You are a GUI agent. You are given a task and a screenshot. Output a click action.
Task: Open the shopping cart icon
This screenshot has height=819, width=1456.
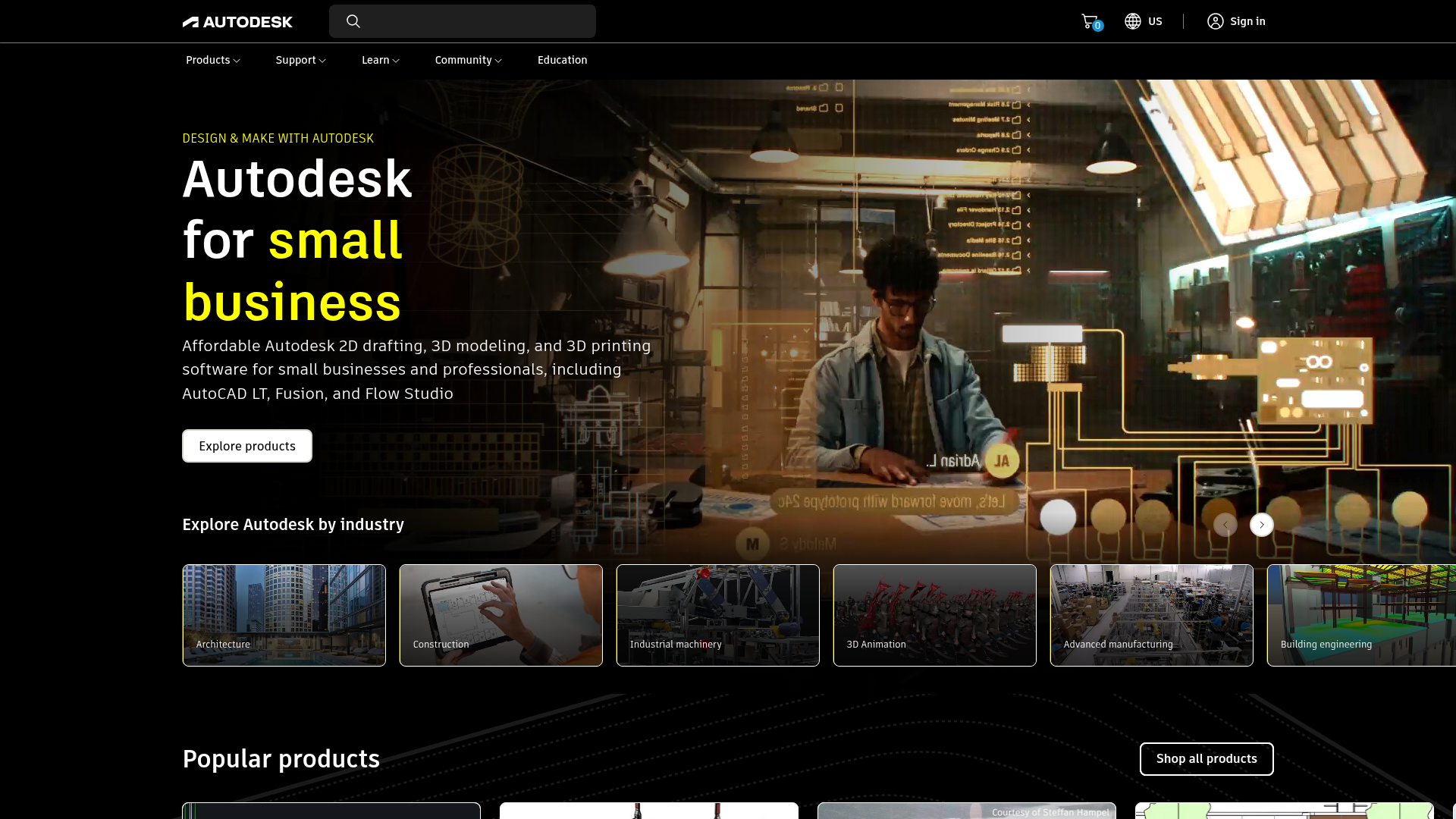(x=1090, y=21)
